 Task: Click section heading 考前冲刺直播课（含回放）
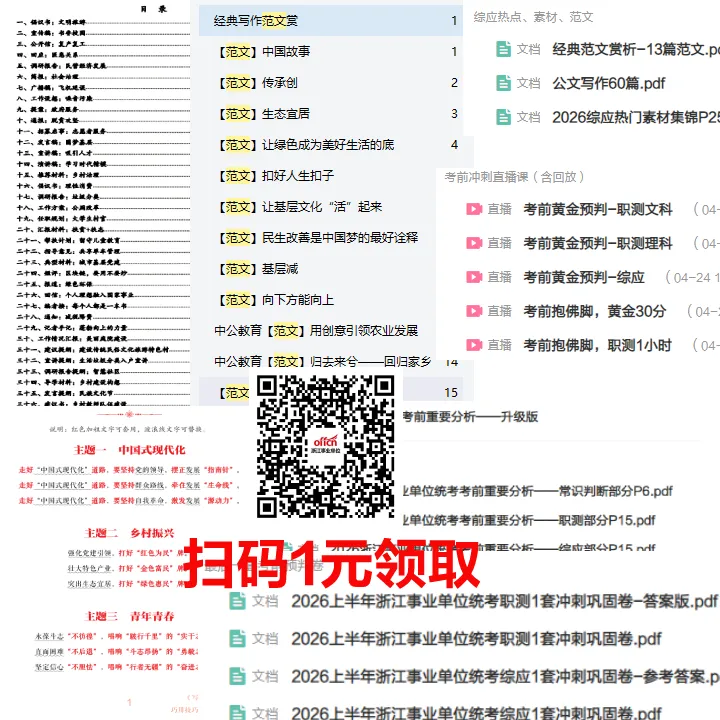514,177
